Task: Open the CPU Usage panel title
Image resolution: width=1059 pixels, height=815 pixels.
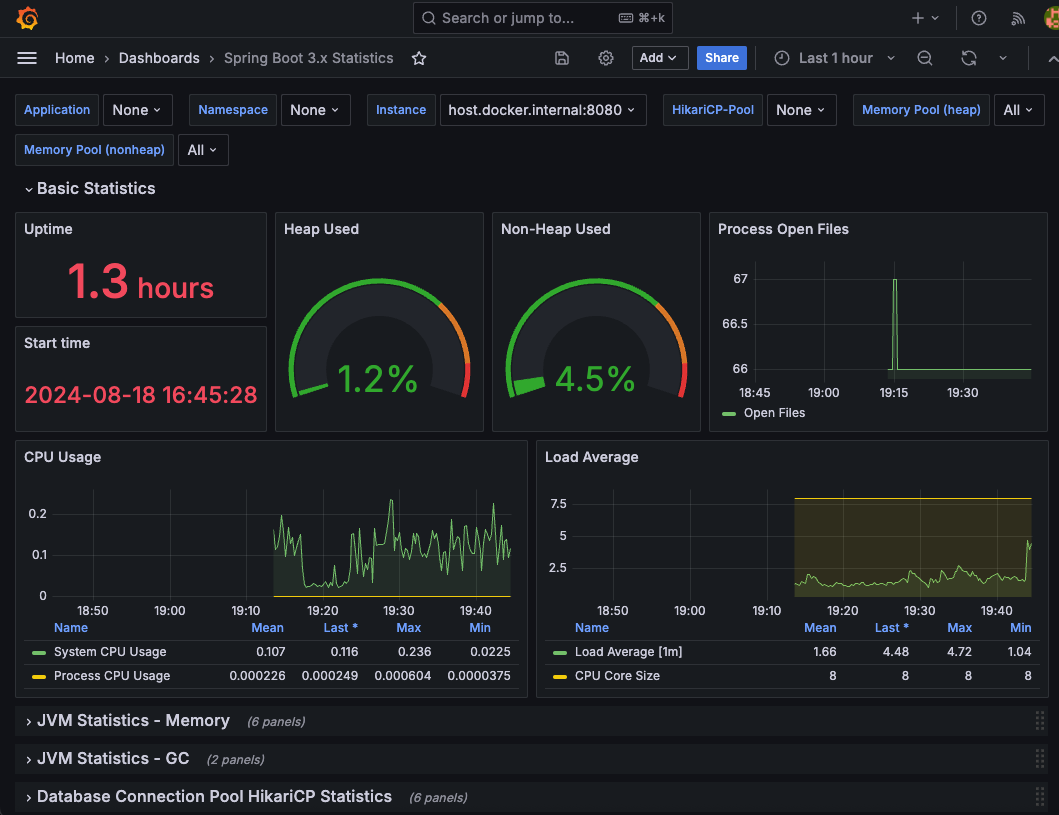Action: click(62, 457)
